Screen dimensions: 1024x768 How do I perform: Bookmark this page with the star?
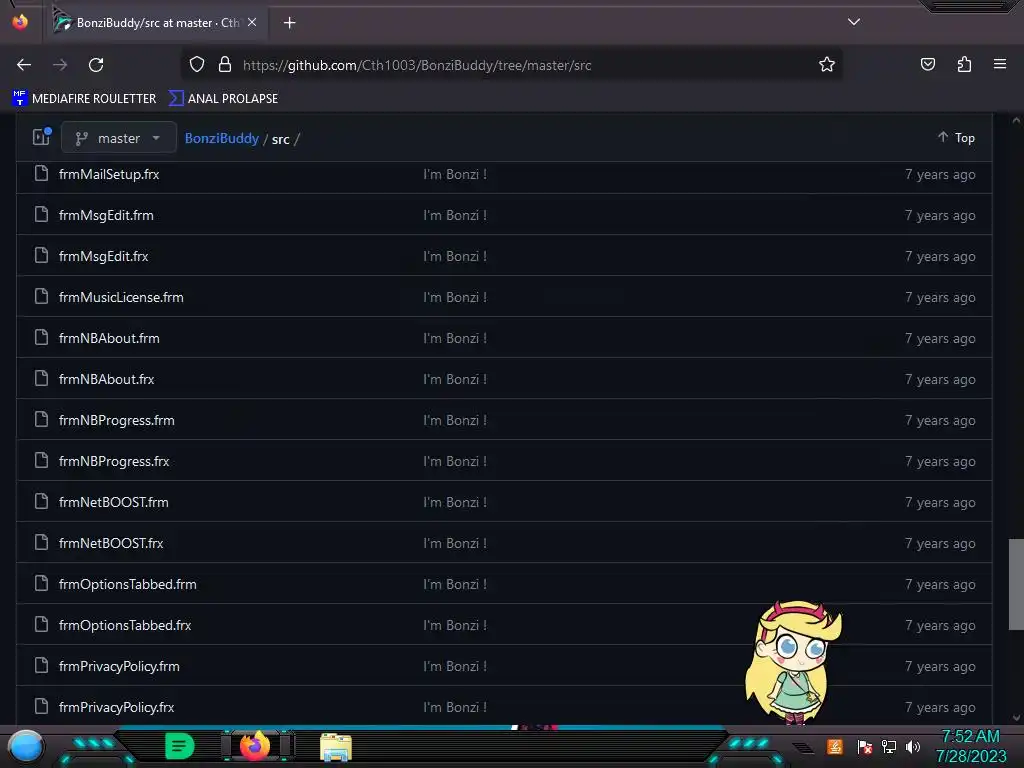tap(827, 65)
